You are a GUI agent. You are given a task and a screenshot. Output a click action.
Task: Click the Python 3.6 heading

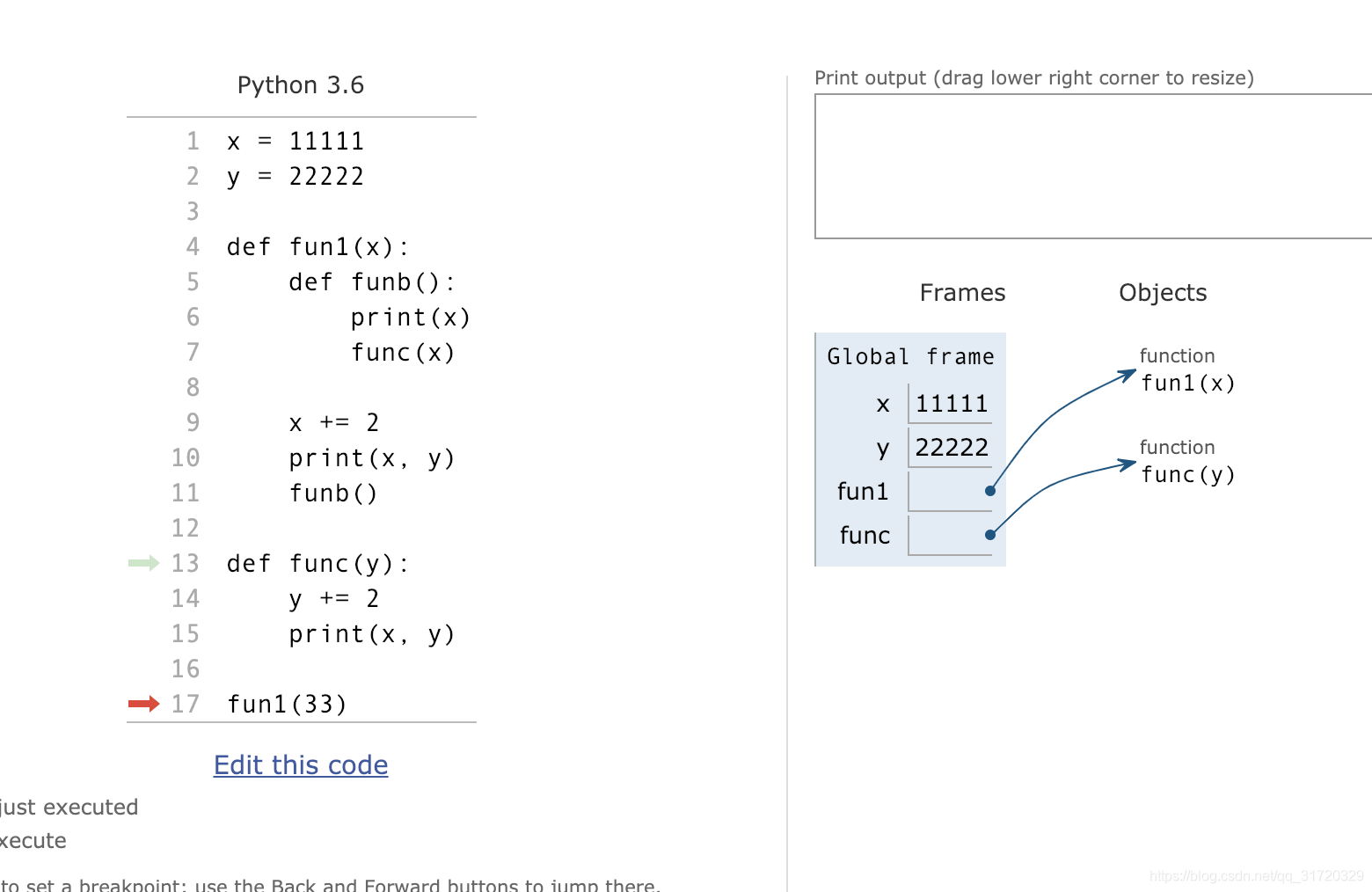click(x=301, y=84)
